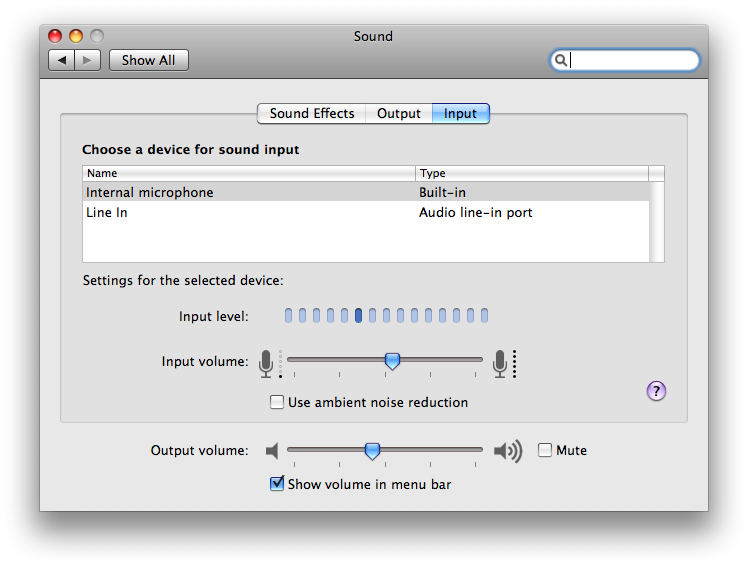
Task: Click the back navigation arrow
Action: (62, 60)
